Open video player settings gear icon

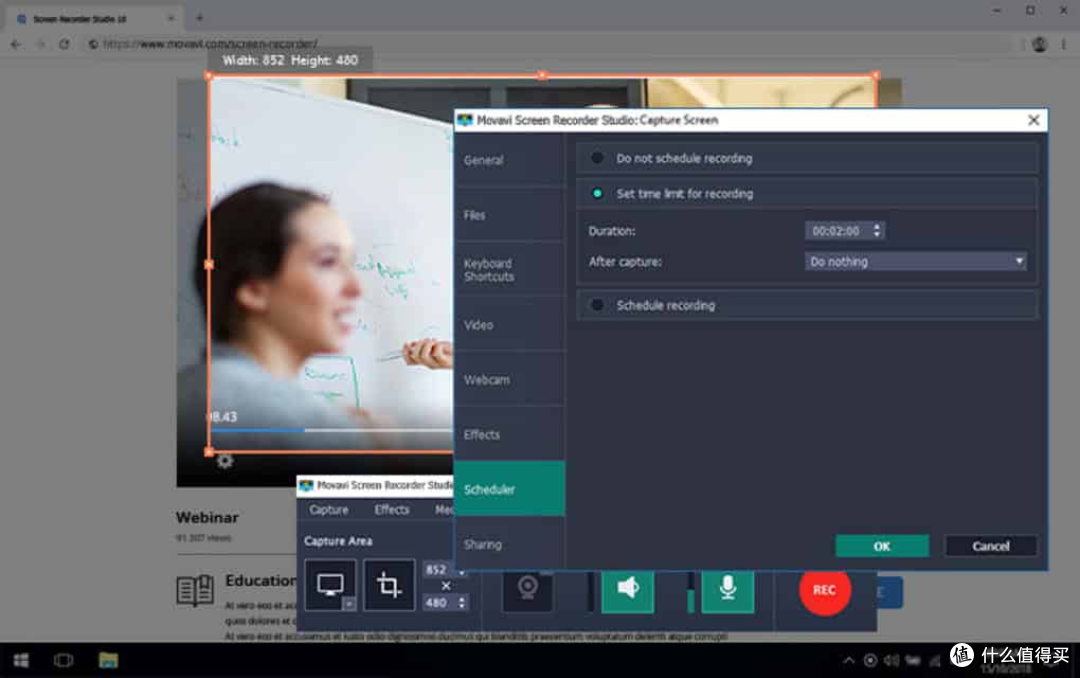(x=225, y=461)
